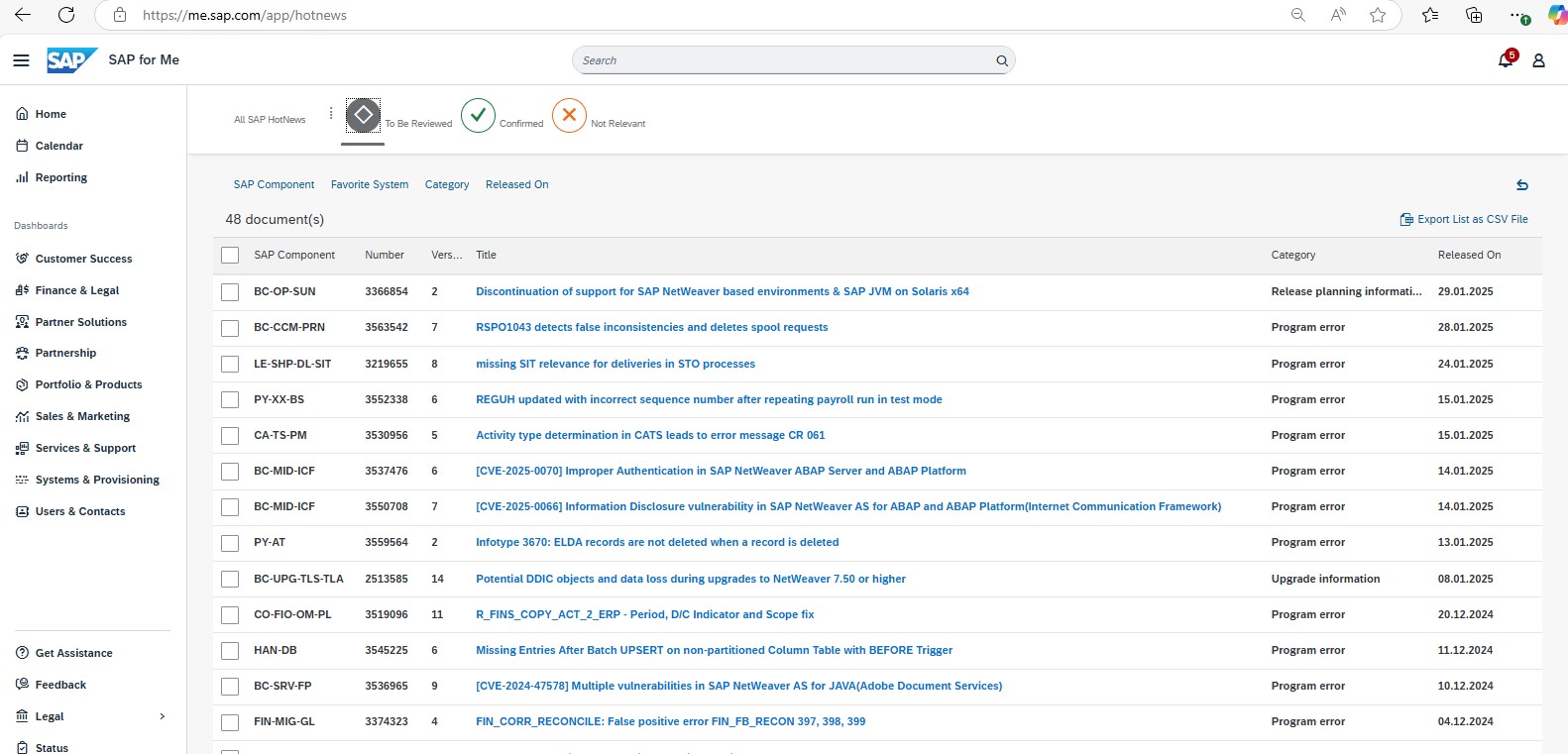
Task: Expand the Legal sidebar item chevron
Action: point(163,716)
